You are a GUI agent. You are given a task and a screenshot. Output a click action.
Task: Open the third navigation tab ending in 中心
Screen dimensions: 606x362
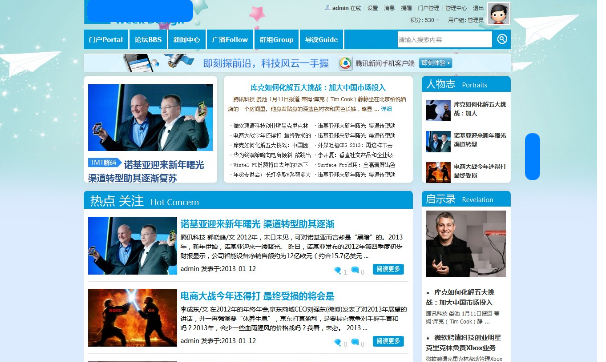click(187, 39)
